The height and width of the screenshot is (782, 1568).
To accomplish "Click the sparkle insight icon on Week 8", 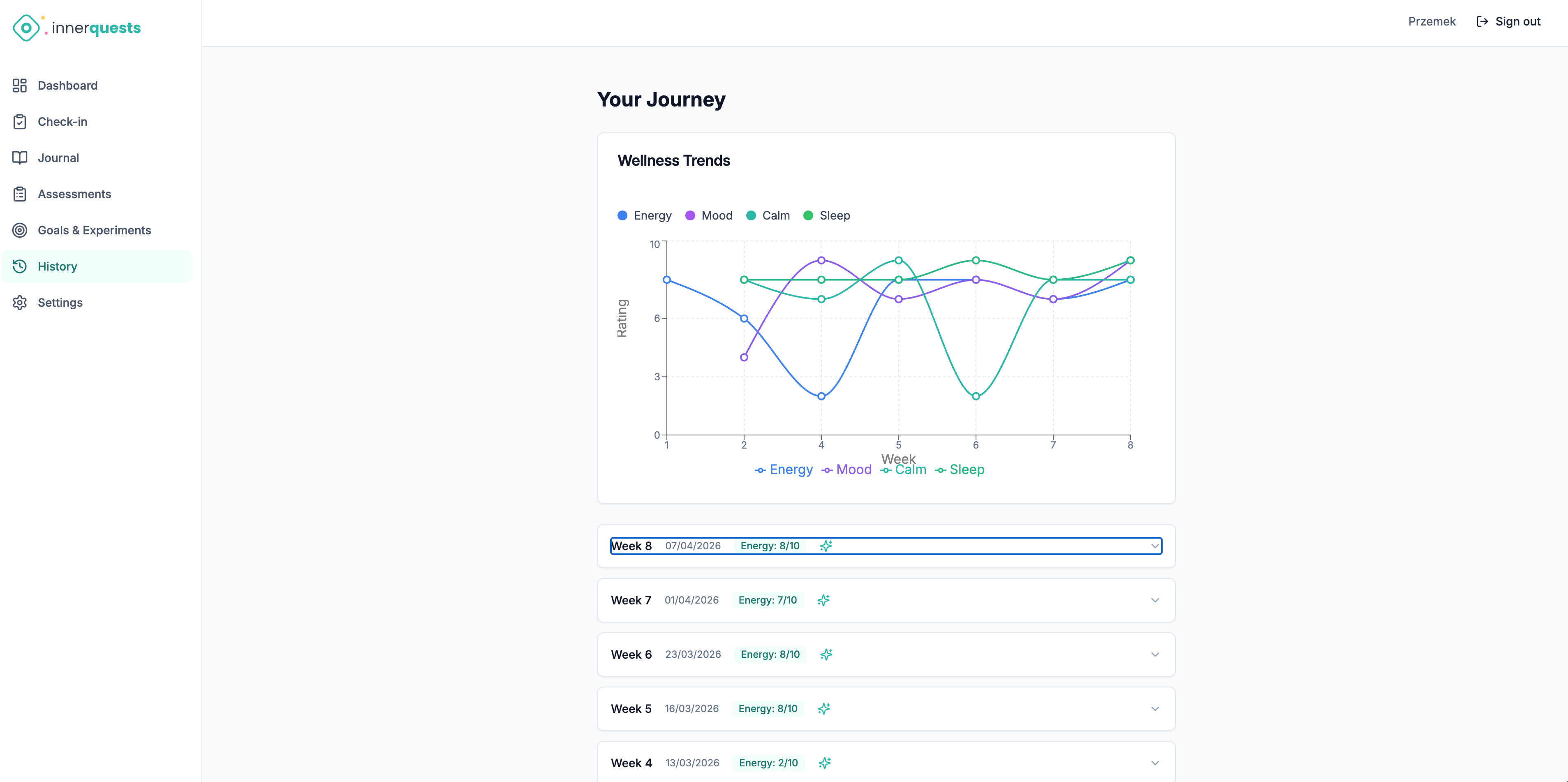I will (826, 546).
